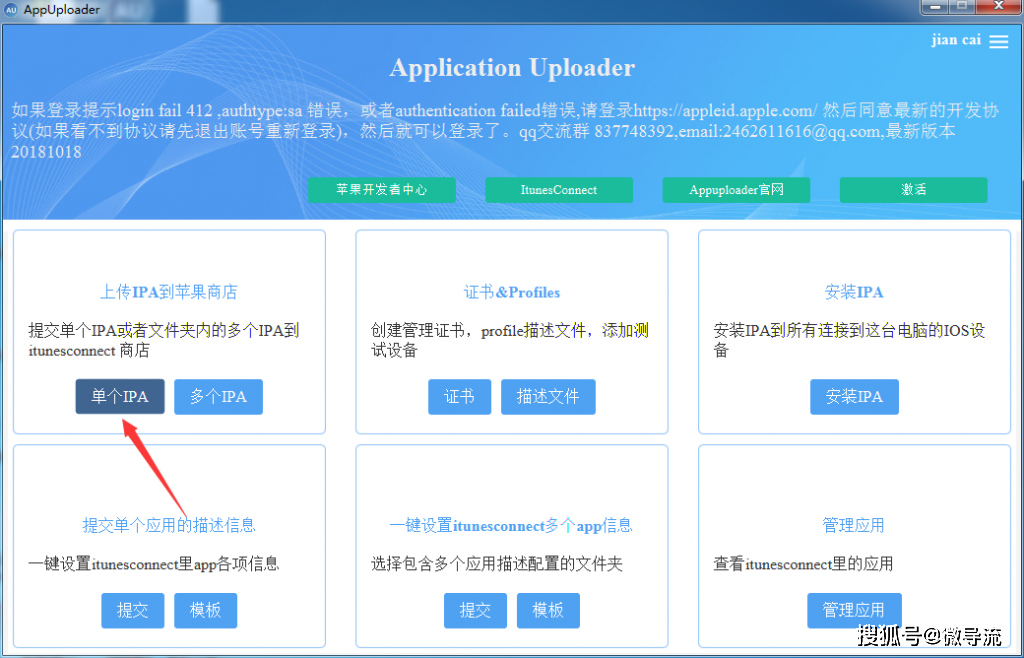Image resolution: width=1024 pixels, height=658 pixels.
Task: Open the 管理应用 button
Action: 854,610
